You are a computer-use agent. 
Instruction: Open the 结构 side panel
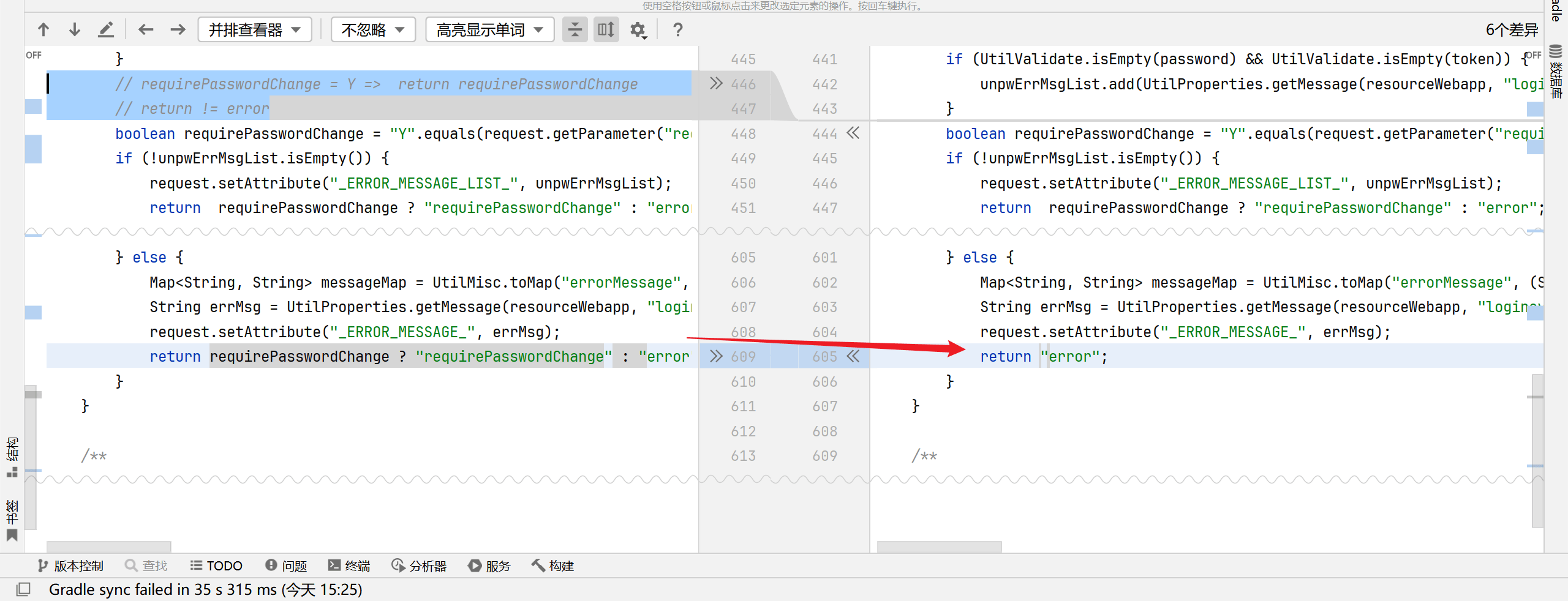point(12,457)
